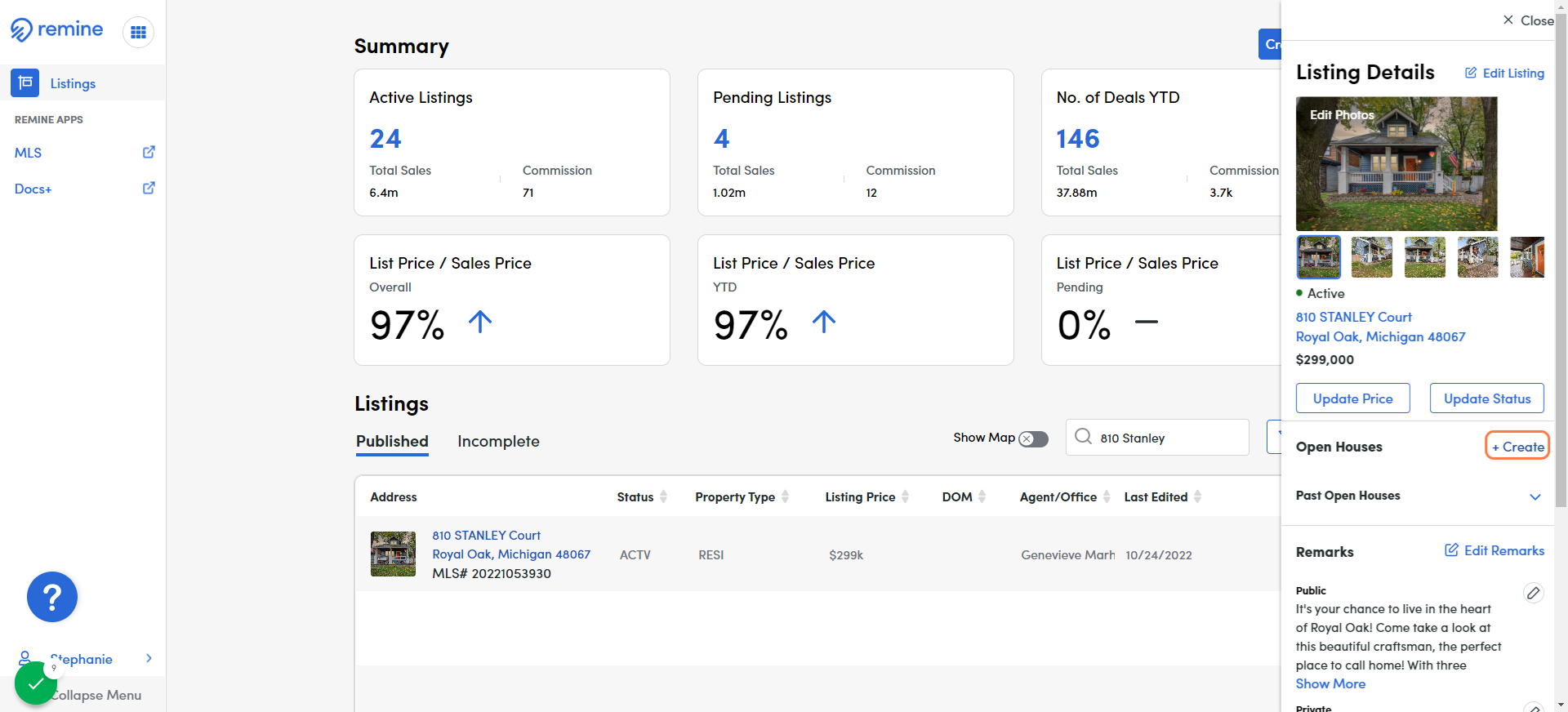Viewport: 1568px width, 712px height.
Task: Switch to the Incomplete tab
Action: coord(498,442)
